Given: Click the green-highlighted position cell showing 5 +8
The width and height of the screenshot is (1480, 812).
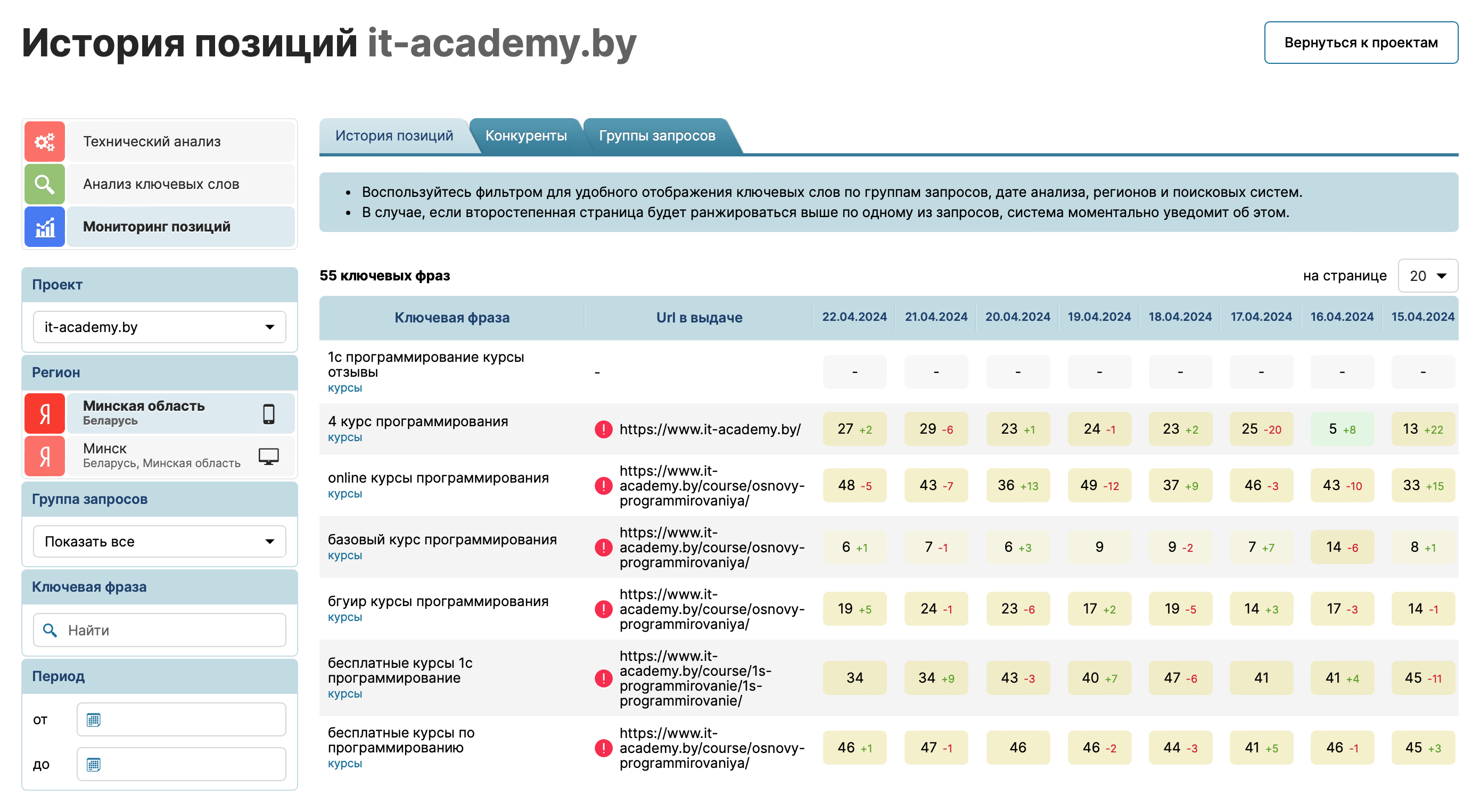Looking at the screenshot, I should point(1342,429).
